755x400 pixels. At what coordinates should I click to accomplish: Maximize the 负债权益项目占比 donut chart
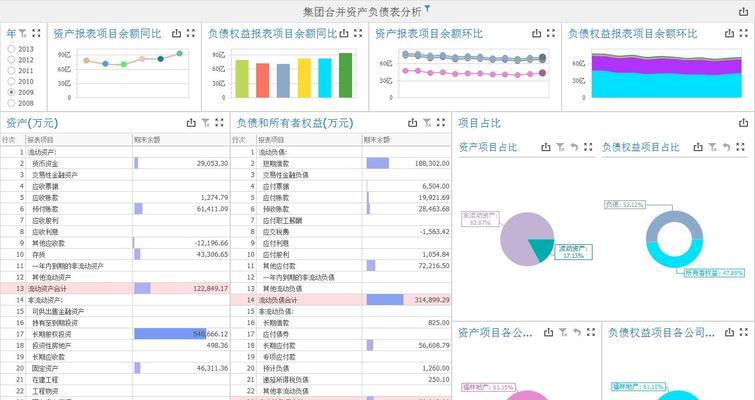[x=741, y=147]
